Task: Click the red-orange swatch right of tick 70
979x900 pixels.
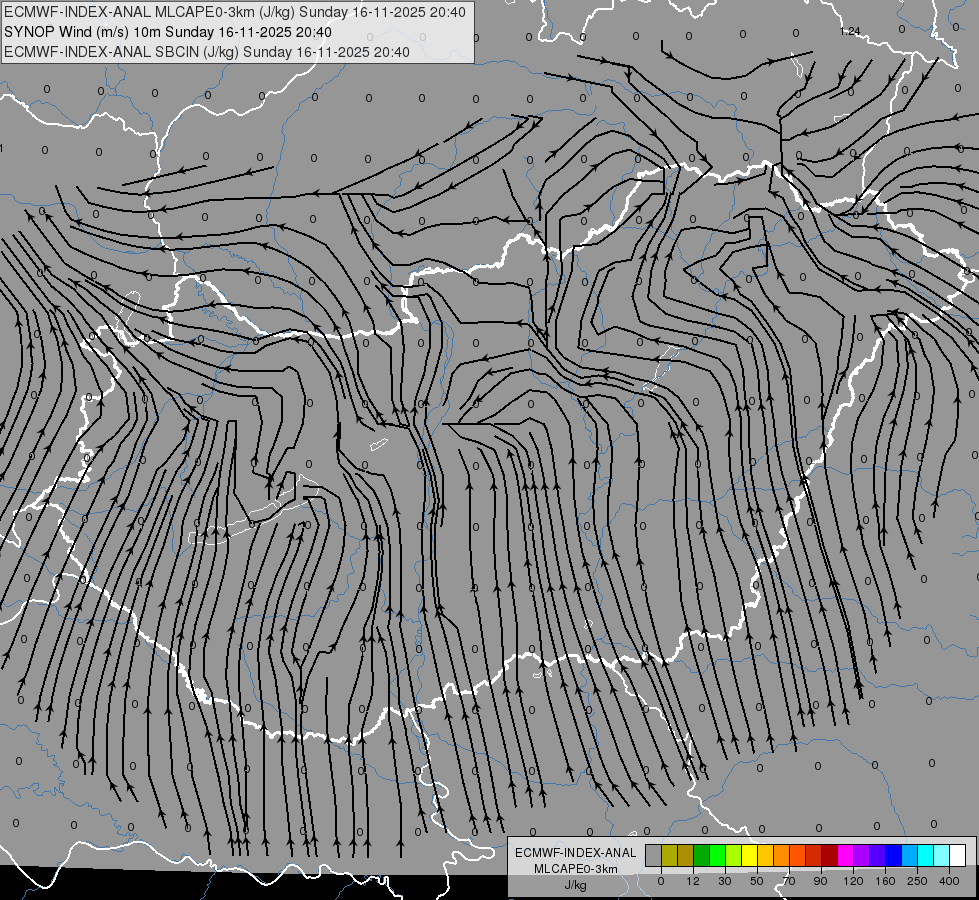Action: 798,856
